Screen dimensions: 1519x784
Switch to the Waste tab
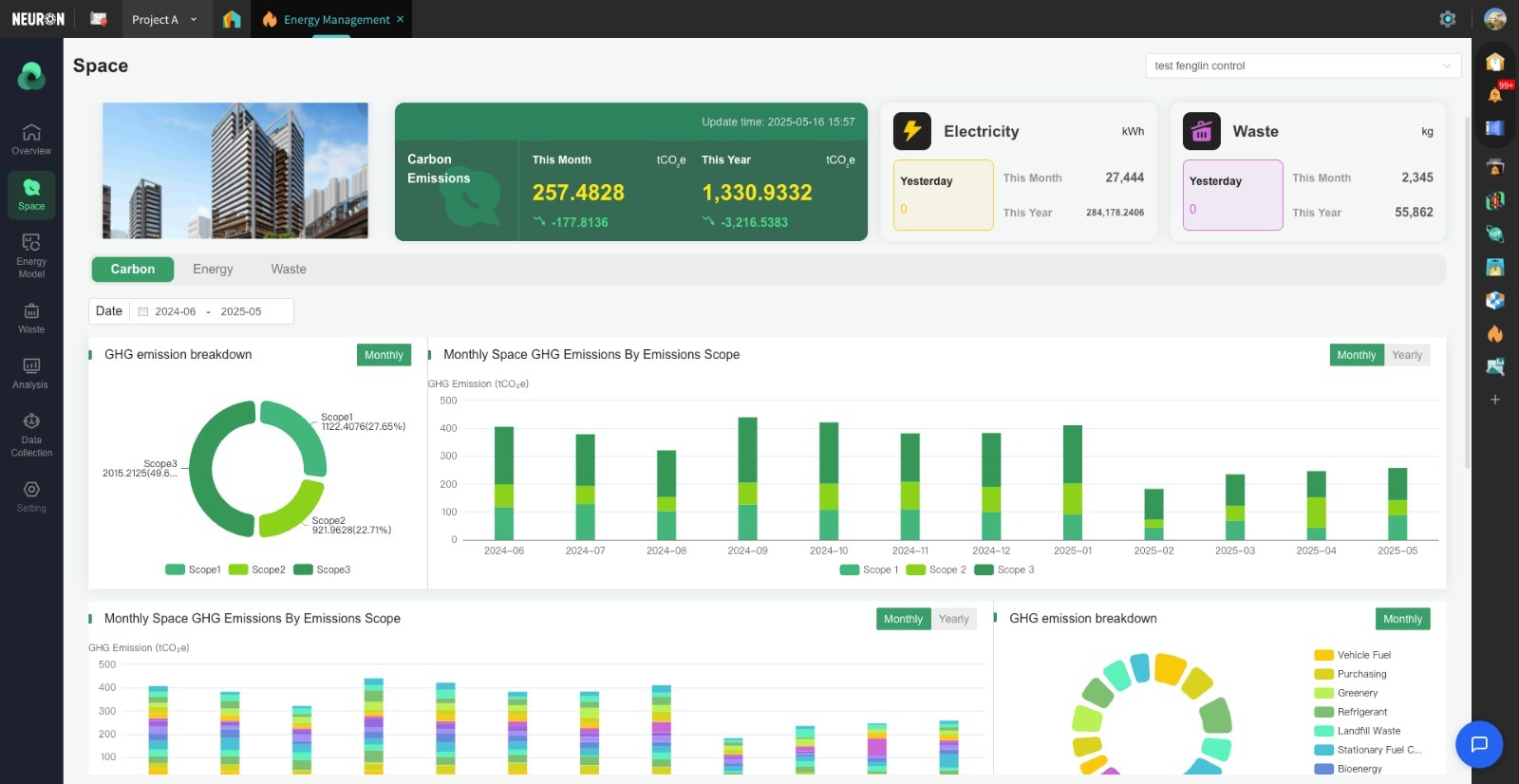point(289,270)
